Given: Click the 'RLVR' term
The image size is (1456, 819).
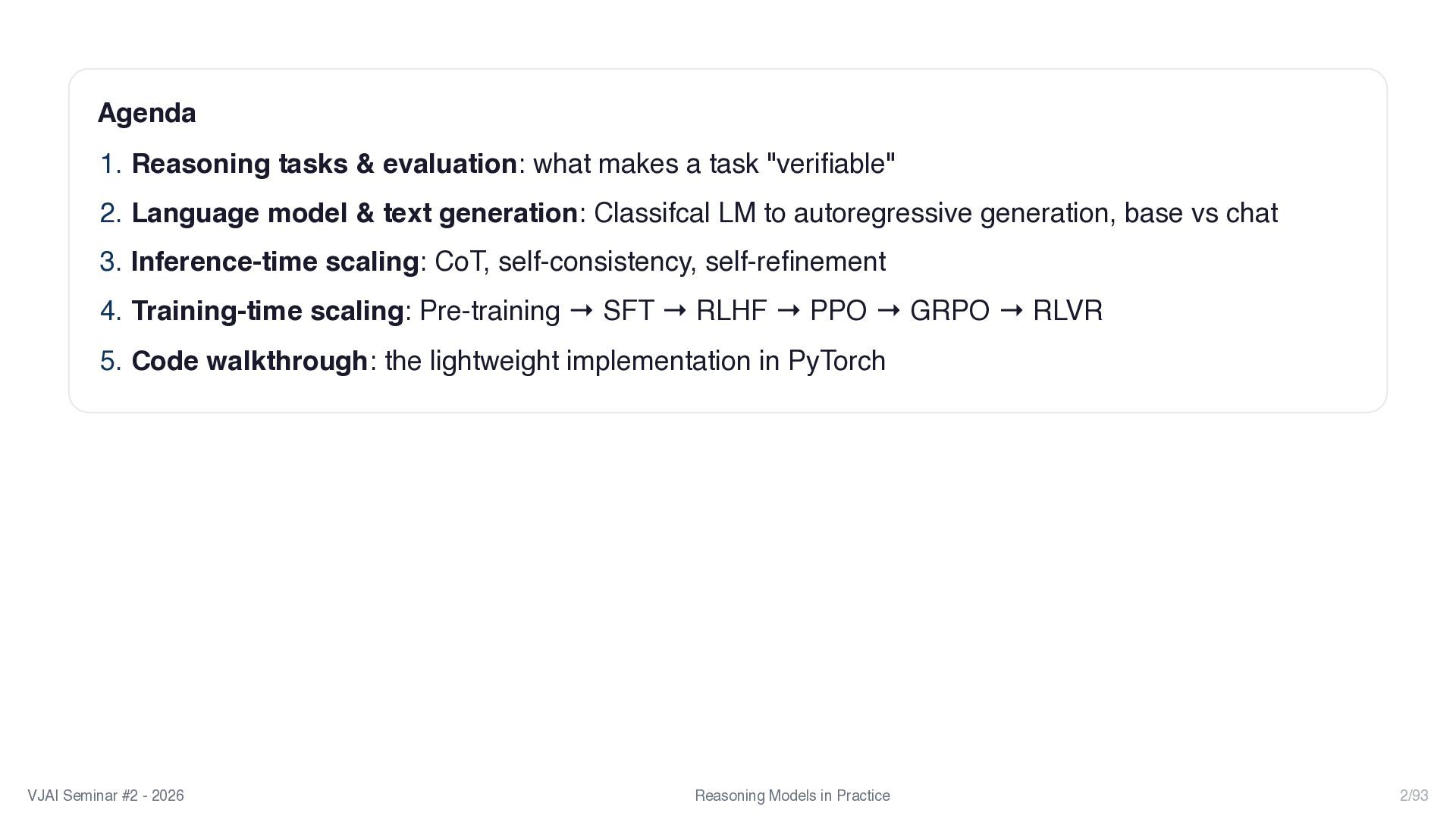Looking at the screenshot, I should pyautogui.click(x=1067, y=311).
